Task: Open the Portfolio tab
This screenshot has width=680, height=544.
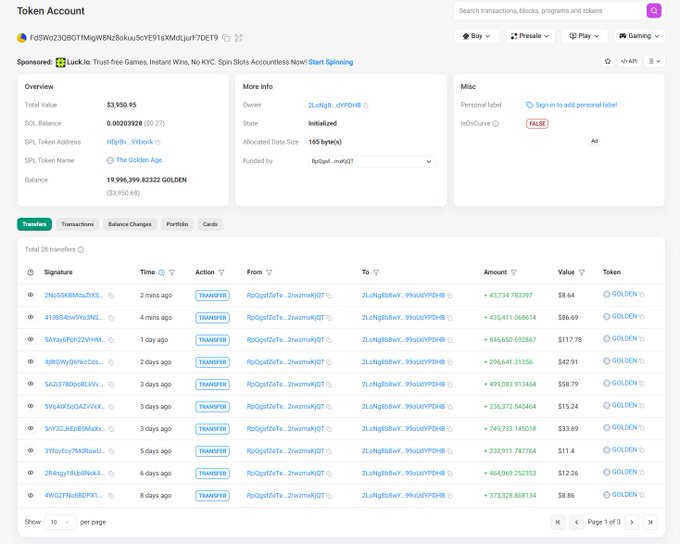Action: [x=177, y=224]
